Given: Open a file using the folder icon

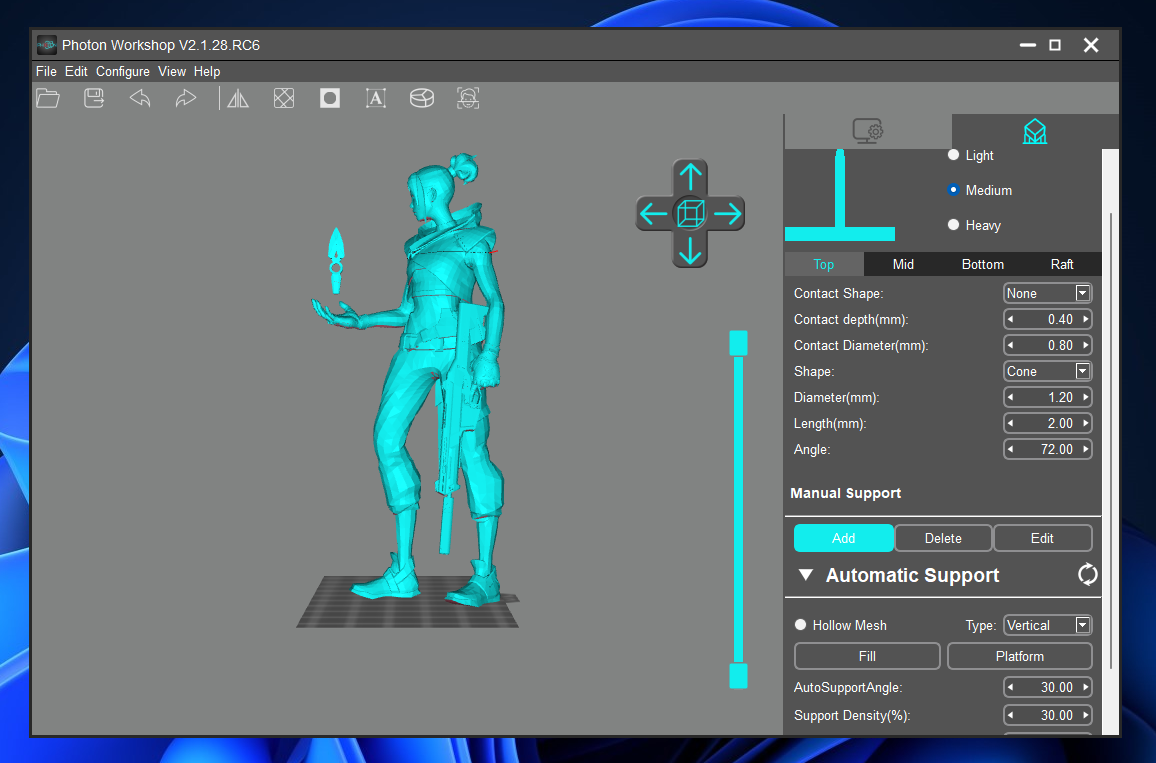Looking at the screenshot, I should click(47, 97).
